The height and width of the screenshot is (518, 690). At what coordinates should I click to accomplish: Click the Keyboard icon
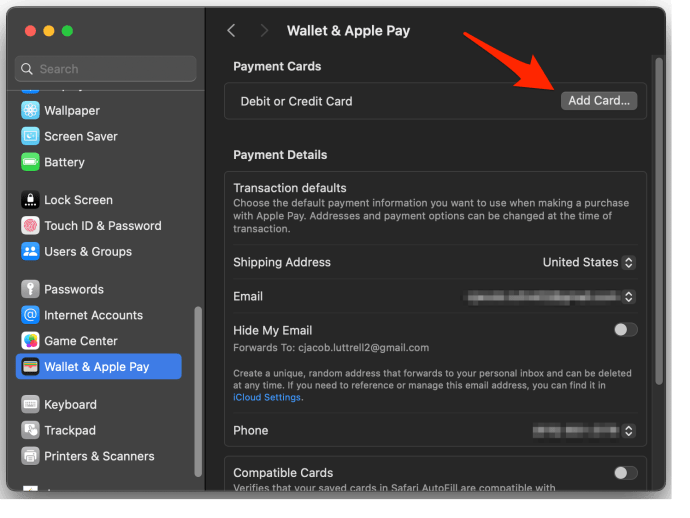pos(30,404)
